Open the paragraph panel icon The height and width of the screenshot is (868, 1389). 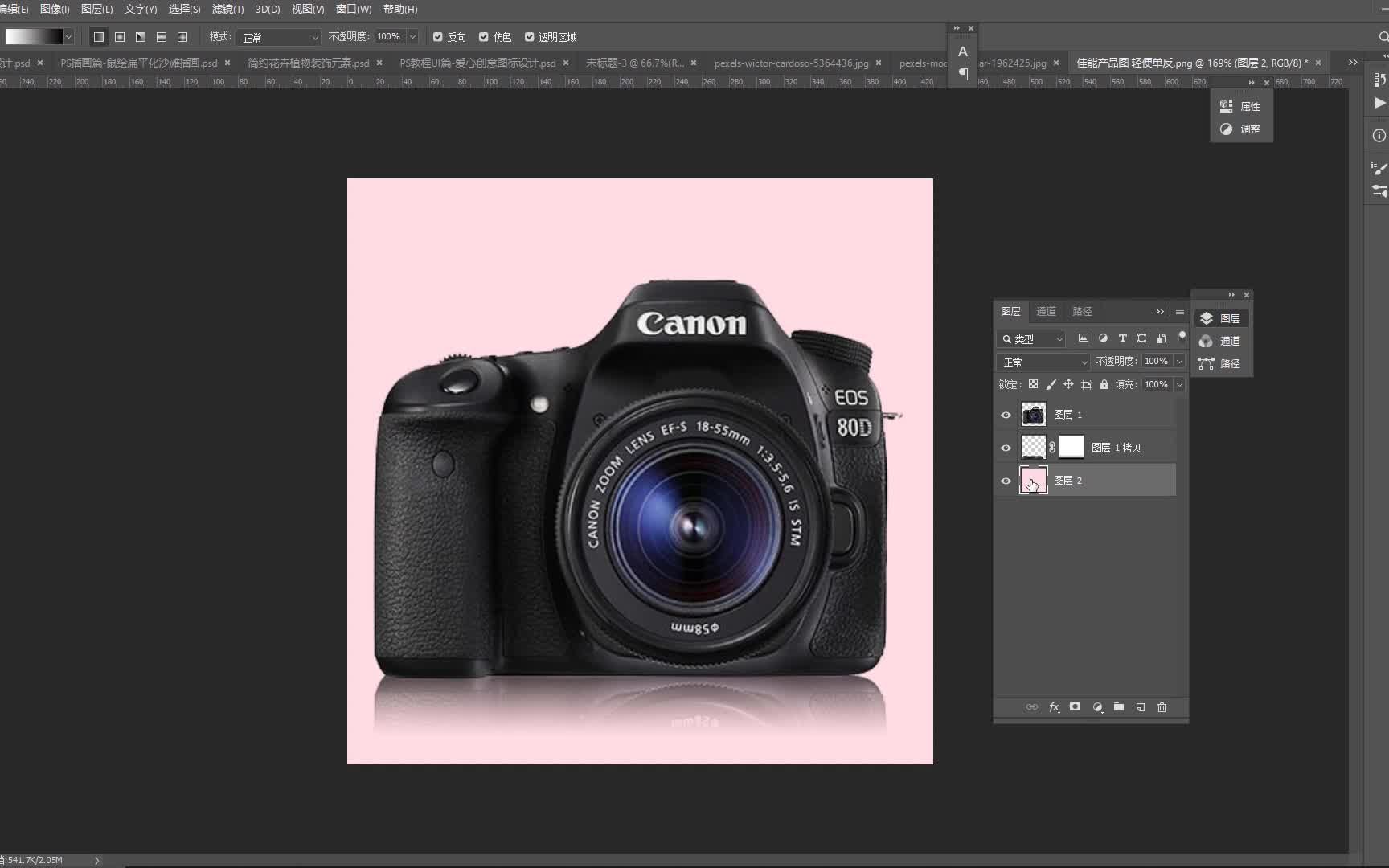[x=964, y=74]
